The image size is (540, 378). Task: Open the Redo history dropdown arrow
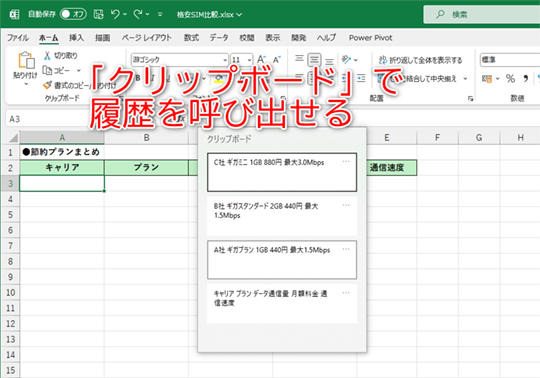[x=147, y=14]
